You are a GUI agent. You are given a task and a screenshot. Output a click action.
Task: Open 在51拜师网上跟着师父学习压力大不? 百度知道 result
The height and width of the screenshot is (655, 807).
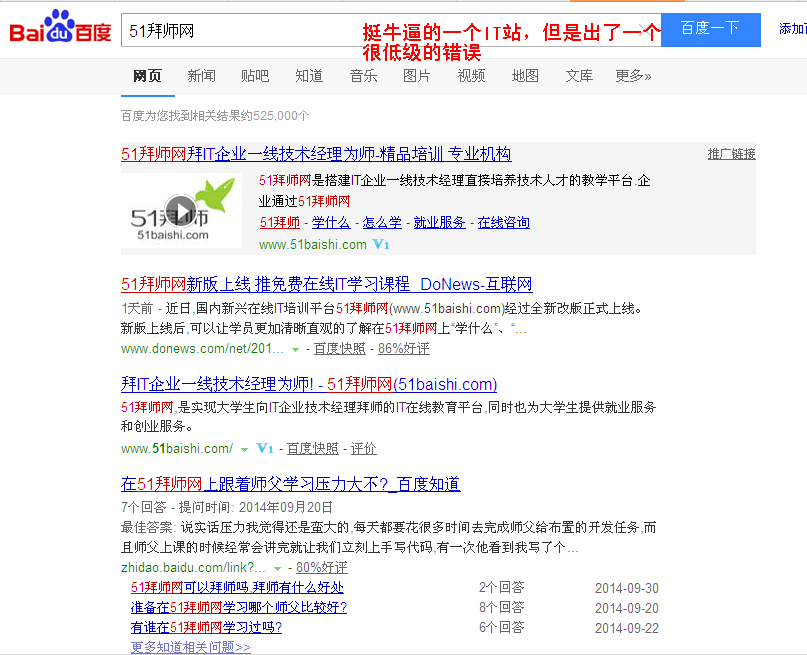click(x=291, y=484)
